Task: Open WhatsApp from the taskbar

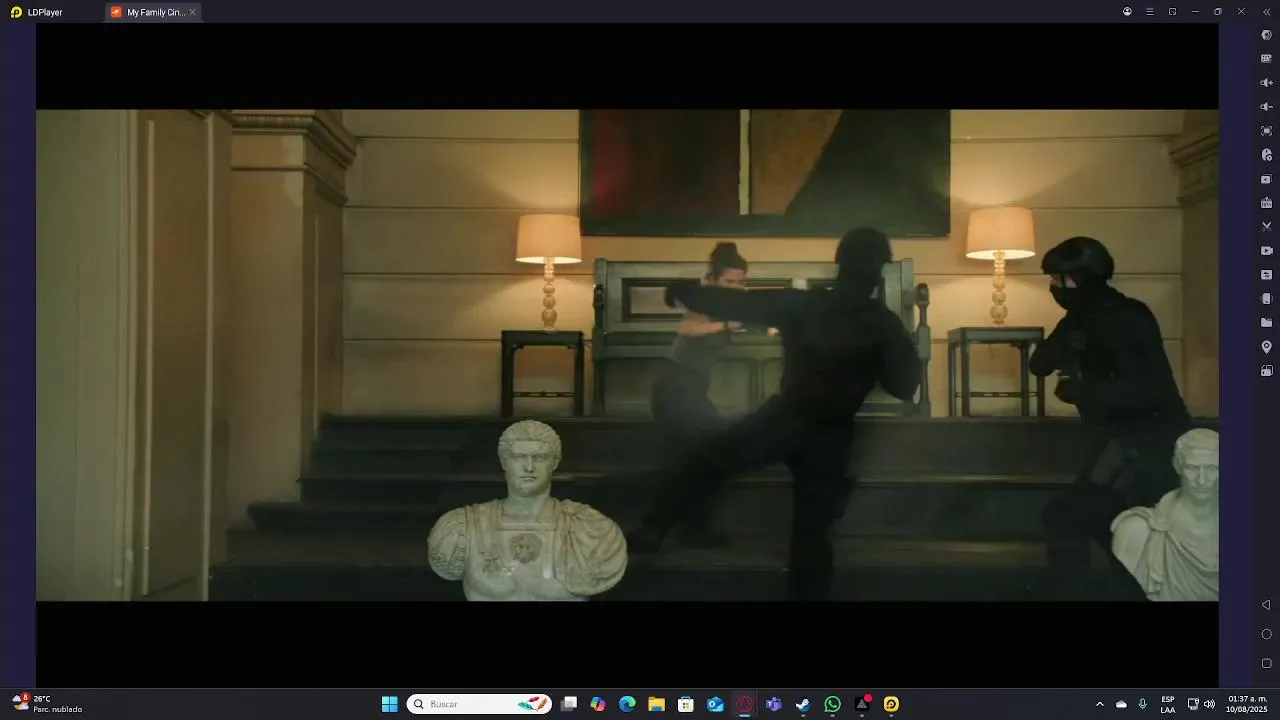Action: (832, 704)
